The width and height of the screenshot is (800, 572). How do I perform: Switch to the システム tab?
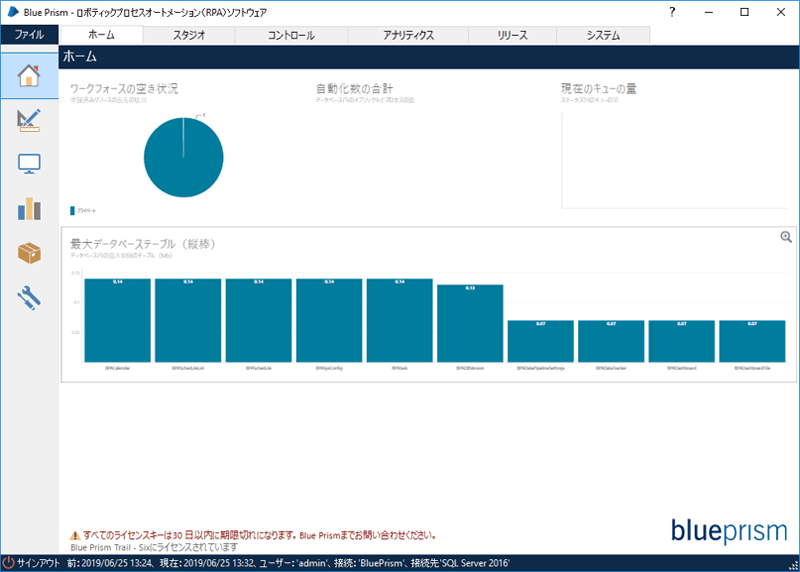coord(603,35)
